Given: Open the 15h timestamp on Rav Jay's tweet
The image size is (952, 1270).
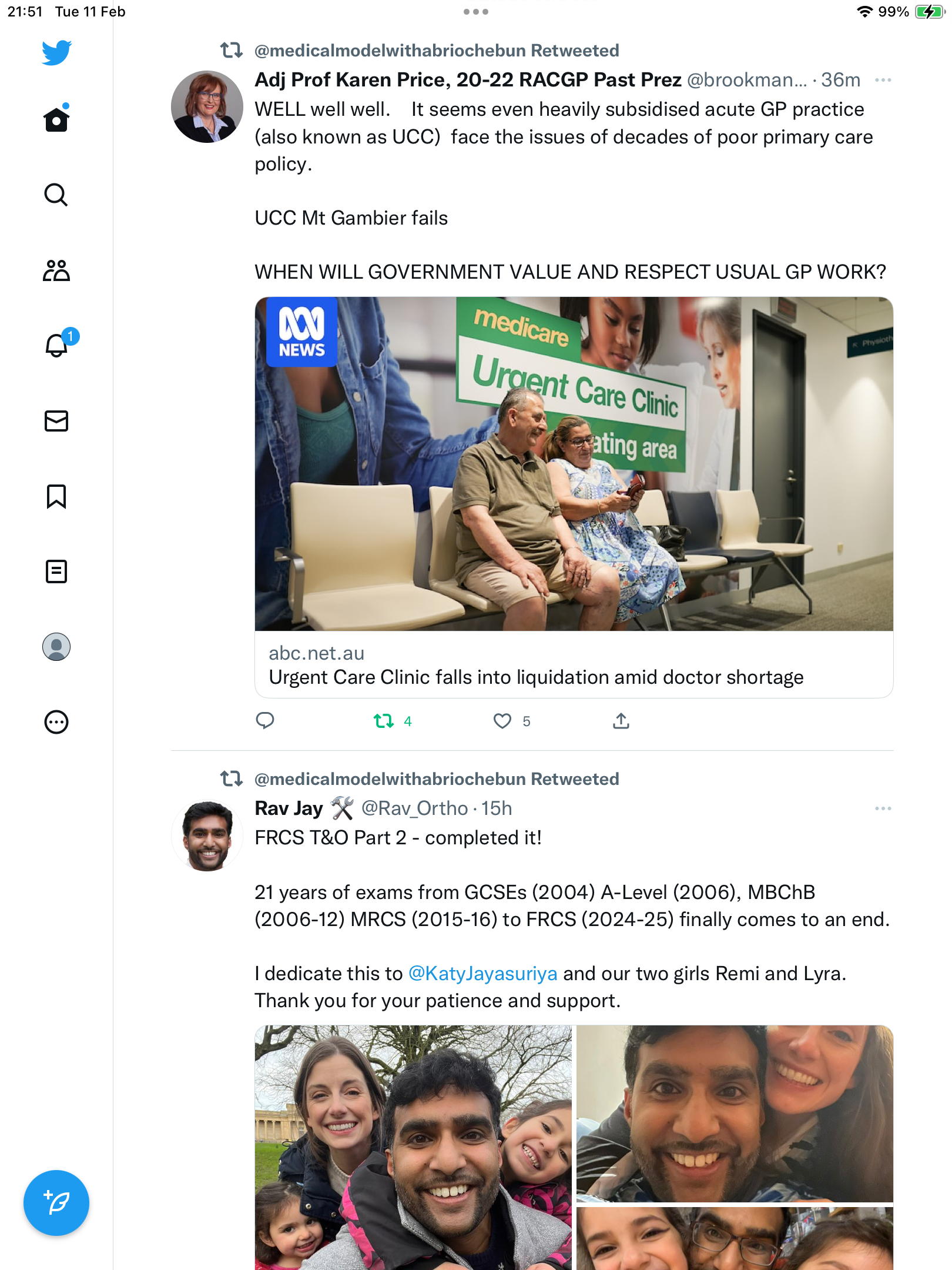Looking at the screenshot, I should click(x=497, y=808).
